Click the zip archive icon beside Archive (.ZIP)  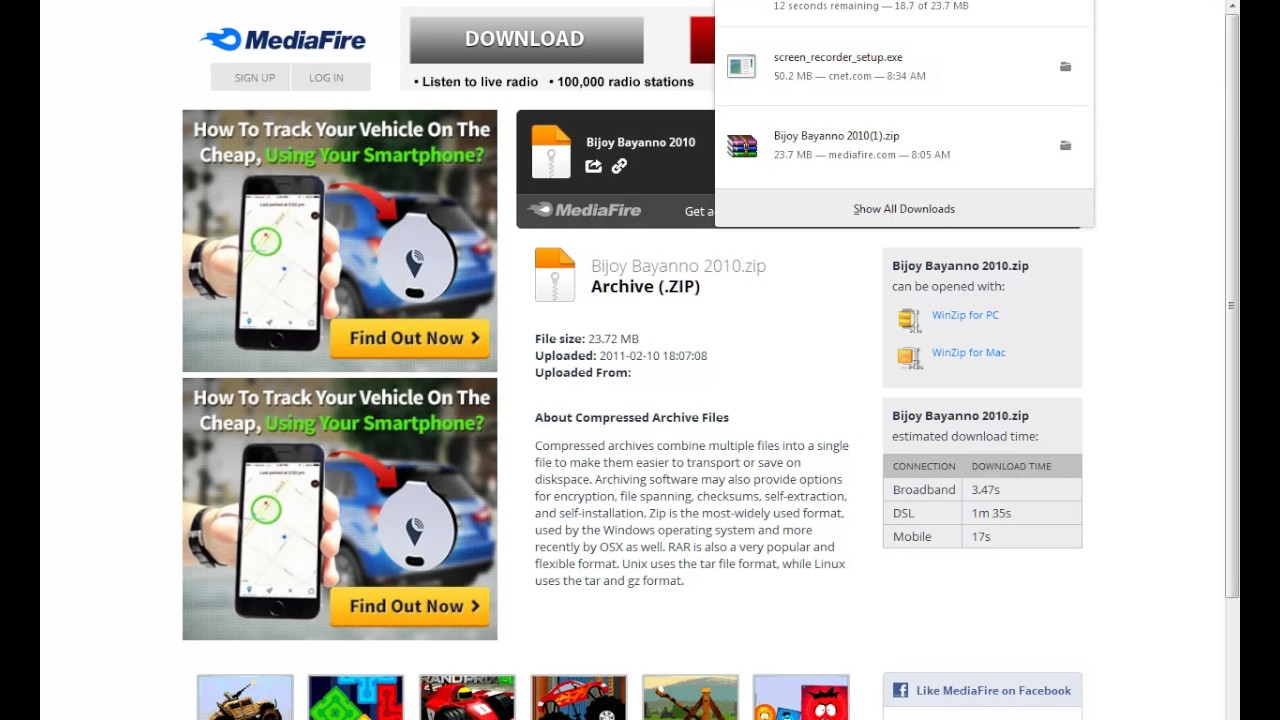(555, 275)
